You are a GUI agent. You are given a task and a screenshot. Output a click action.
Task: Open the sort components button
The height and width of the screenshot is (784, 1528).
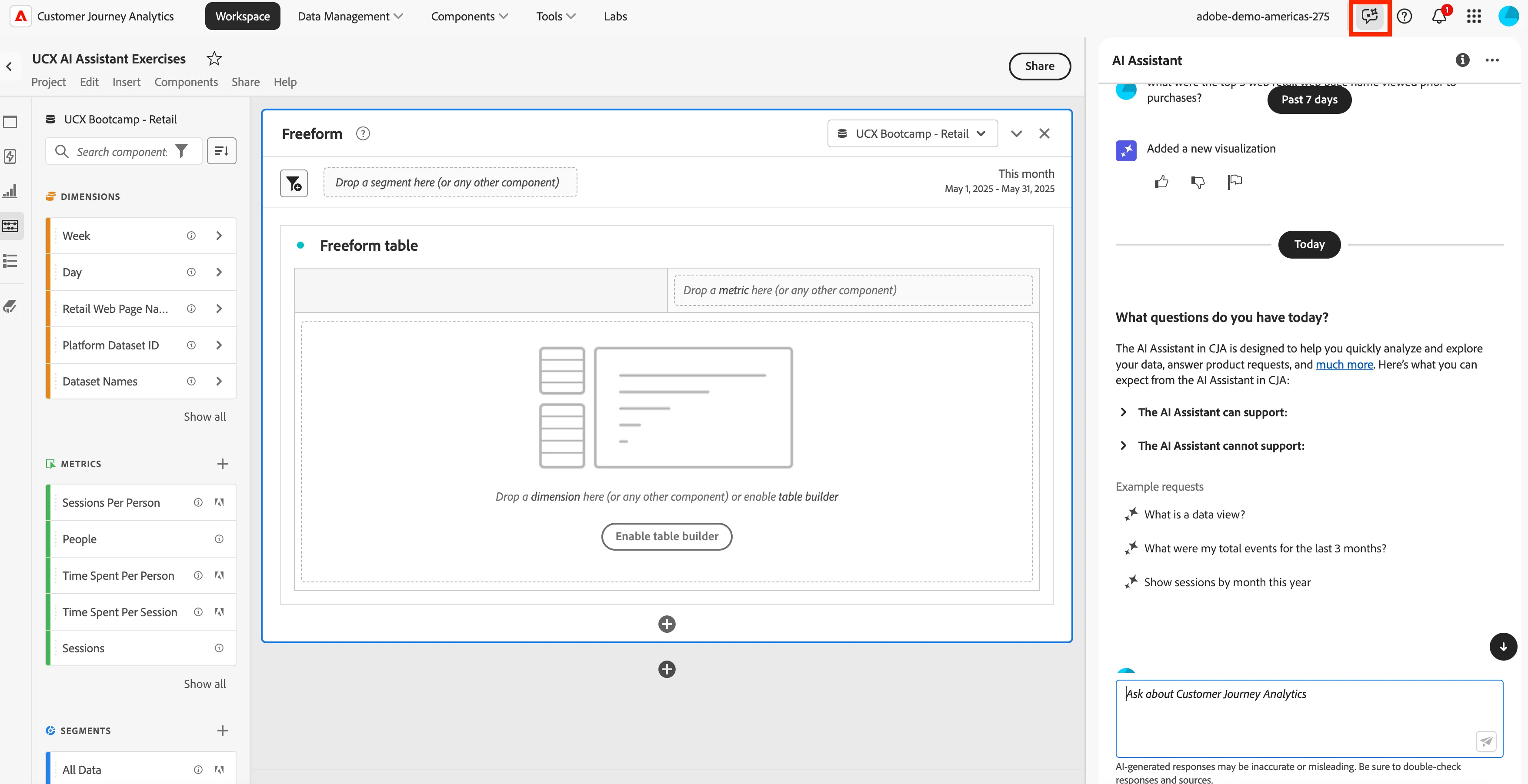(221, 151)
